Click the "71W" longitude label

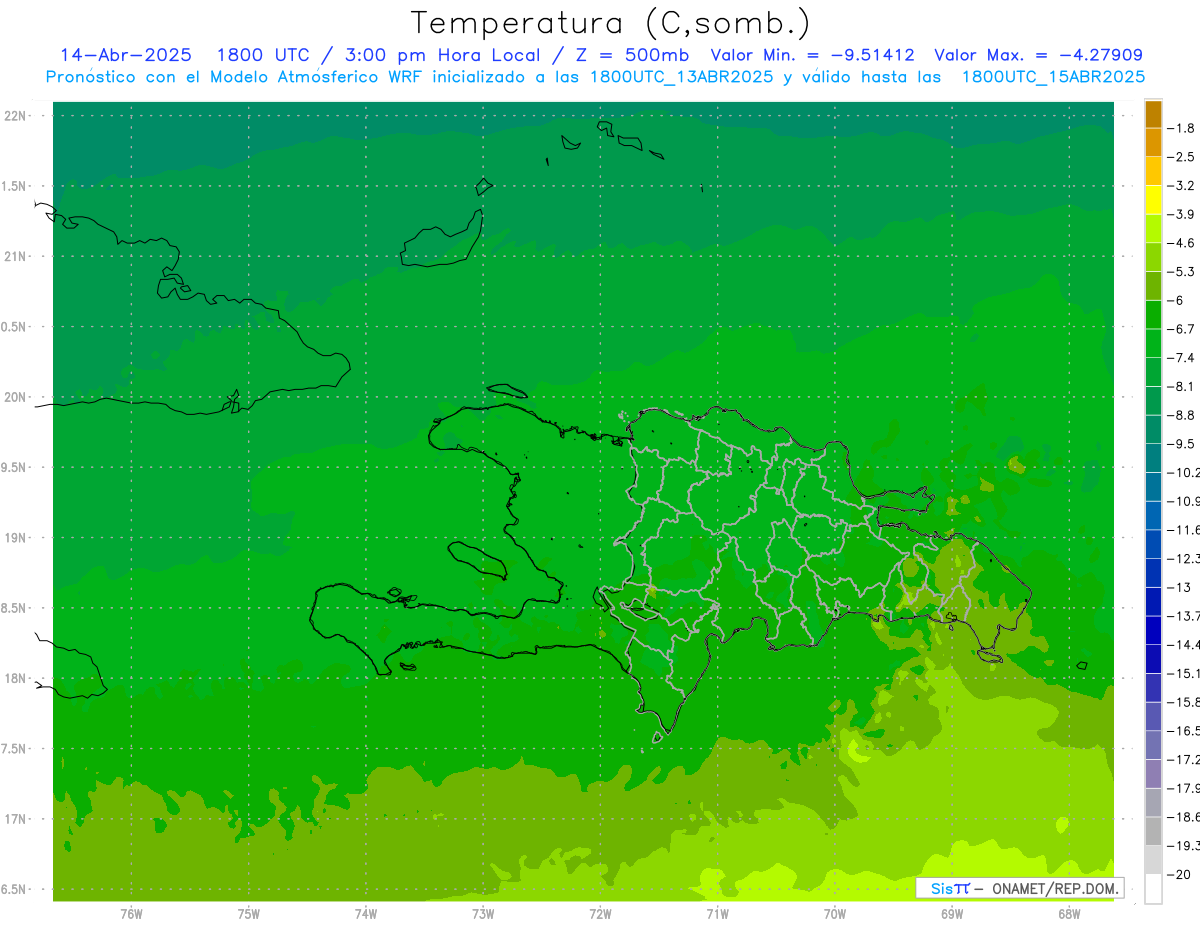(717, 914)
